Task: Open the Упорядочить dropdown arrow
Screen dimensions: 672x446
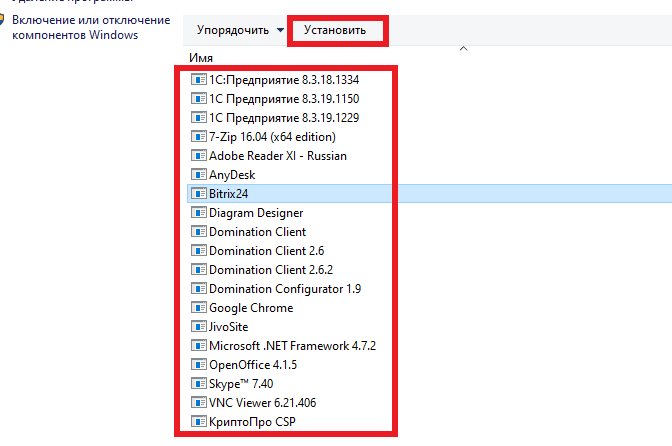Action: tap(280, 30)
